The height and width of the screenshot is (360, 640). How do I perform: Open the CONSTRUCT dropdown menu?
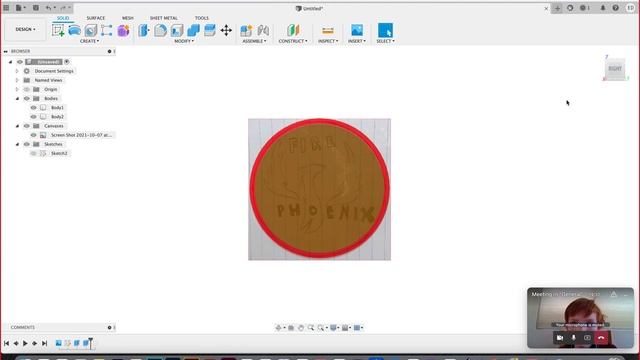coord(293,41)
